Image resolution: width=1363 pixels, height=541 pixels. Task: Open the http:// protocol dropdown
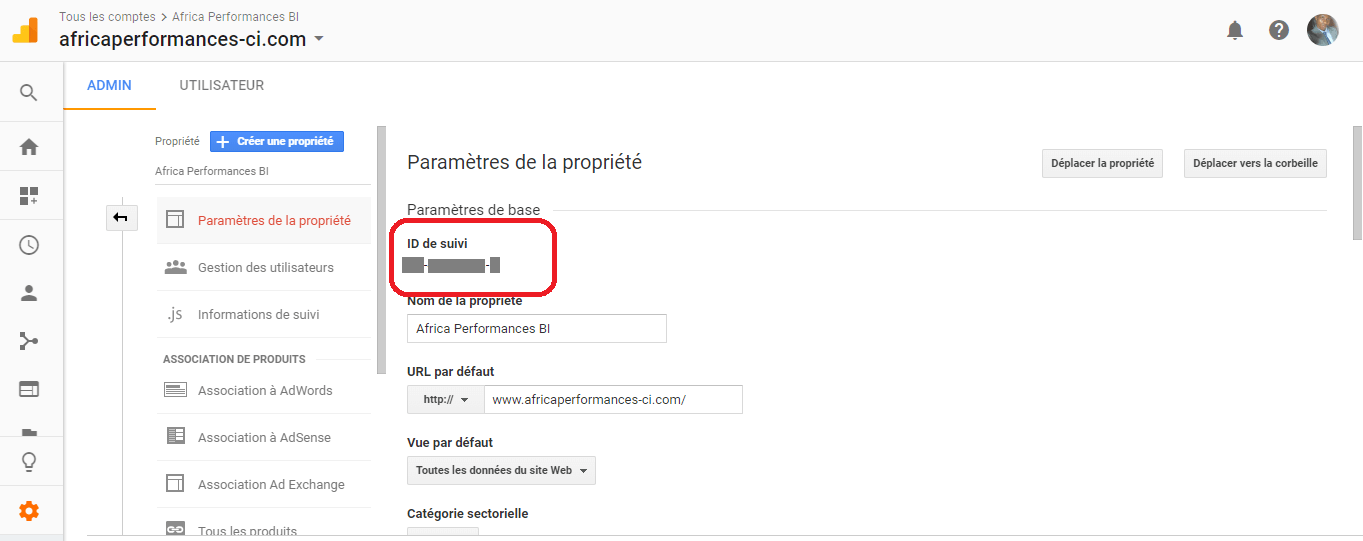coord(446,399)
